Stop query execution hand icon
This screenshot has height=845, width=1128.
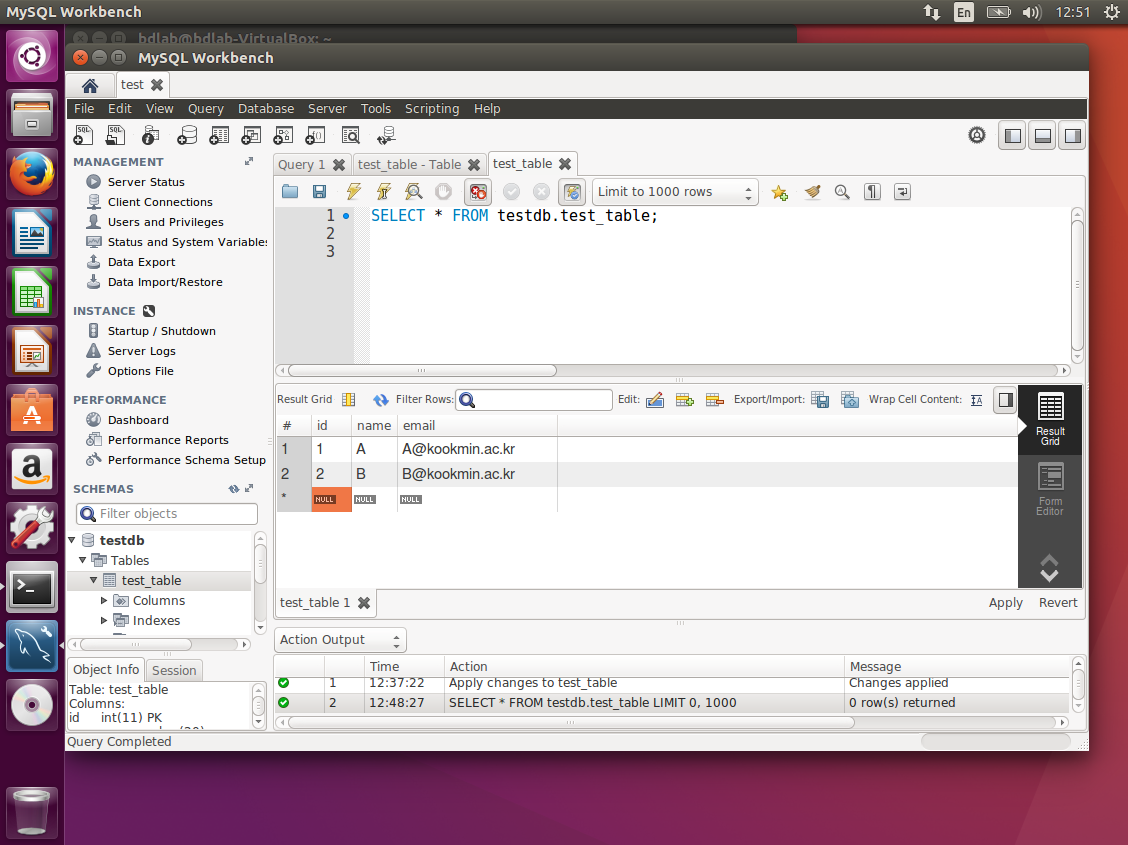point(444,191)
